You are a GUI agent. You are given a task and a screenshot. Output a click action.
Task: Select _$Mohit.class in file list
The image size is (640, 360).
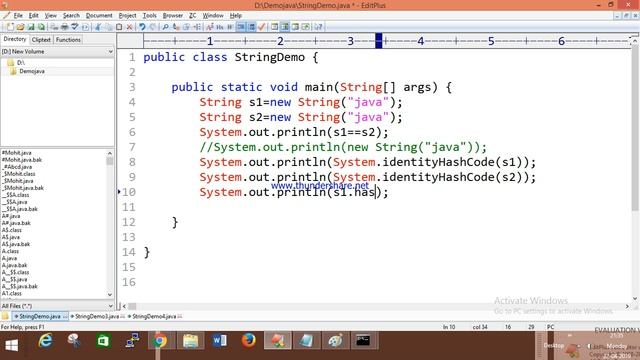pyautogui.click(x=18, y=174)
